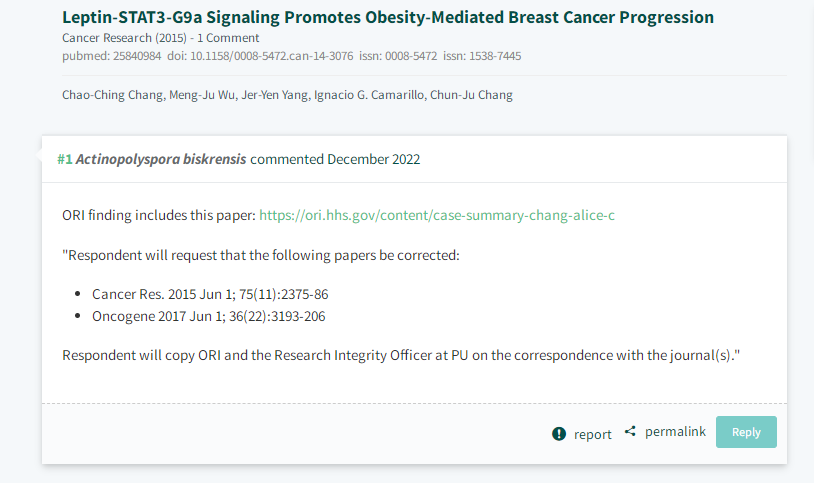
Task: Click the doi 10.1158/0008-5472.can-14-3076
Action: coord(260,56)
